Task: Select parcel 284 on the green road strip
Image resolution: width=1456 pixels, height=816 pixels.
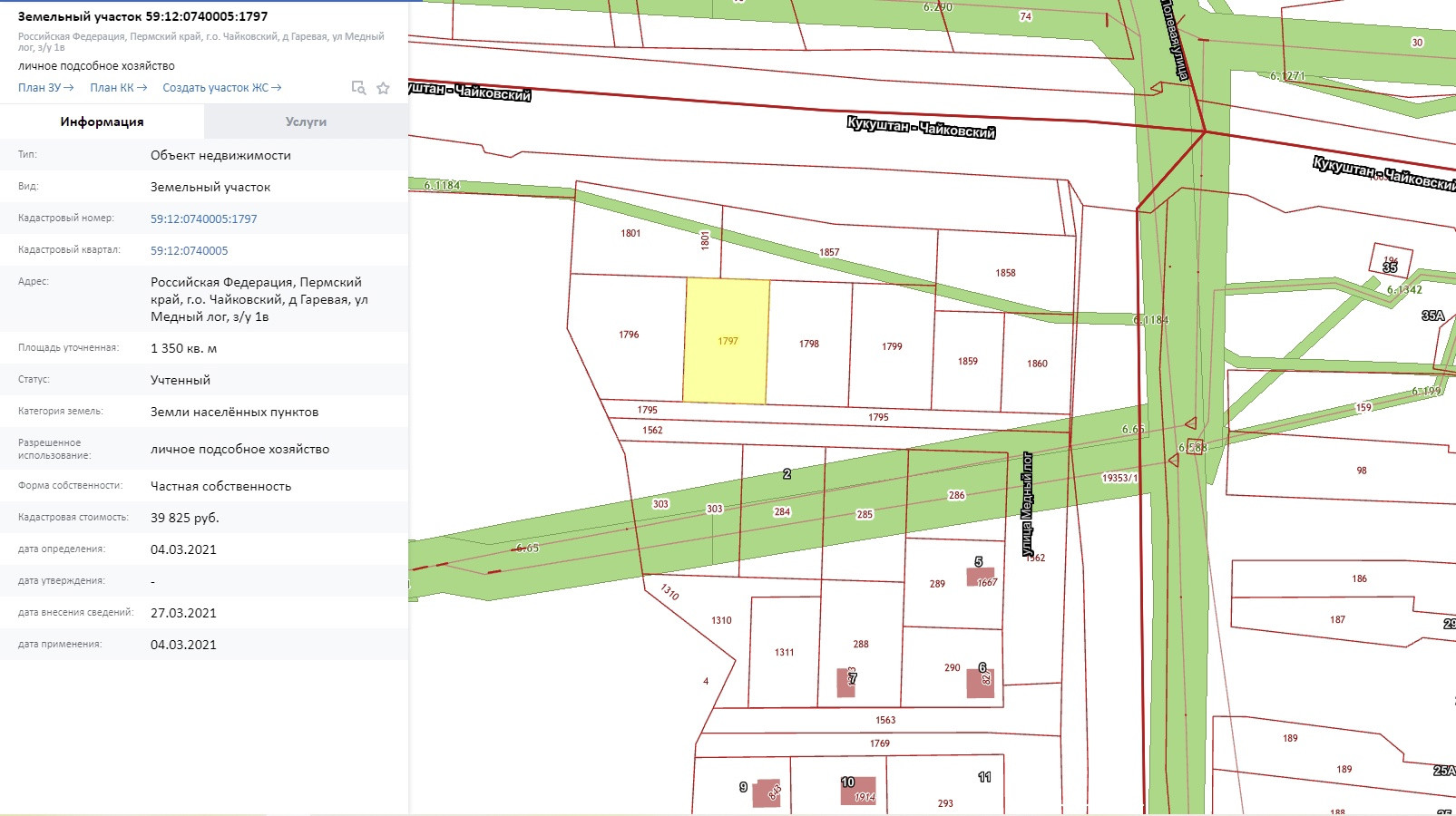Action: [782, 511]
